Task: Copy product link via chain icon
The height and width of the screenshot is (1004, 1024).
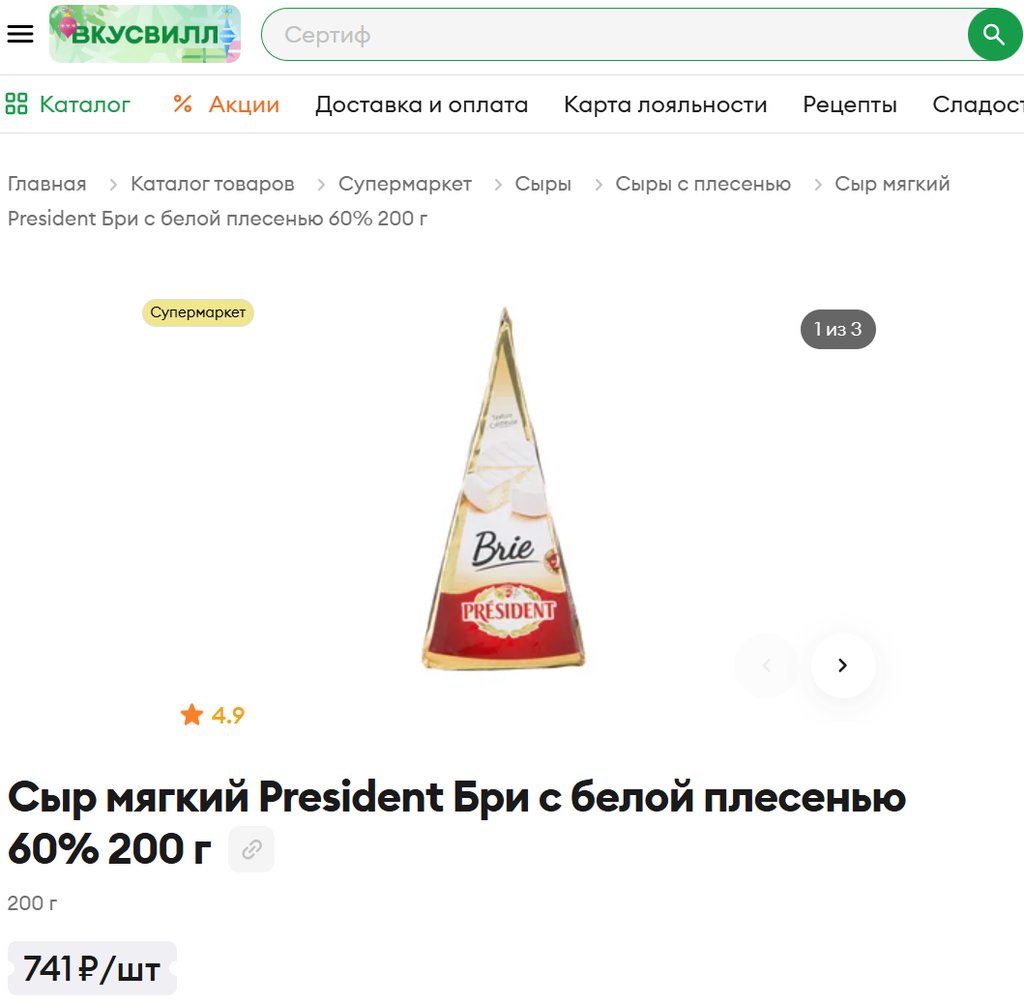Action: [251, 849]
